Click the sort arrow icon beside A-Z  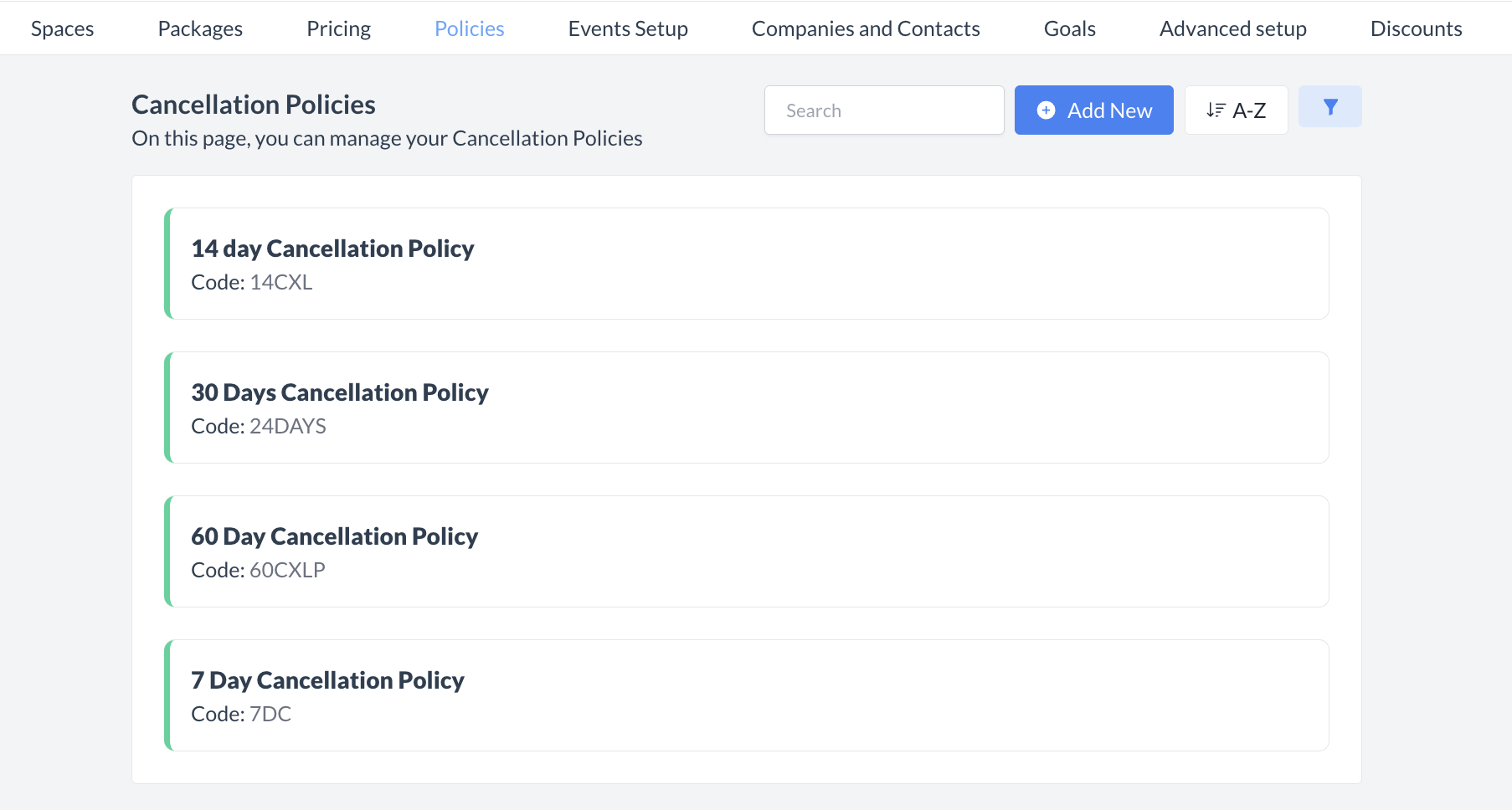(1216, 110)
